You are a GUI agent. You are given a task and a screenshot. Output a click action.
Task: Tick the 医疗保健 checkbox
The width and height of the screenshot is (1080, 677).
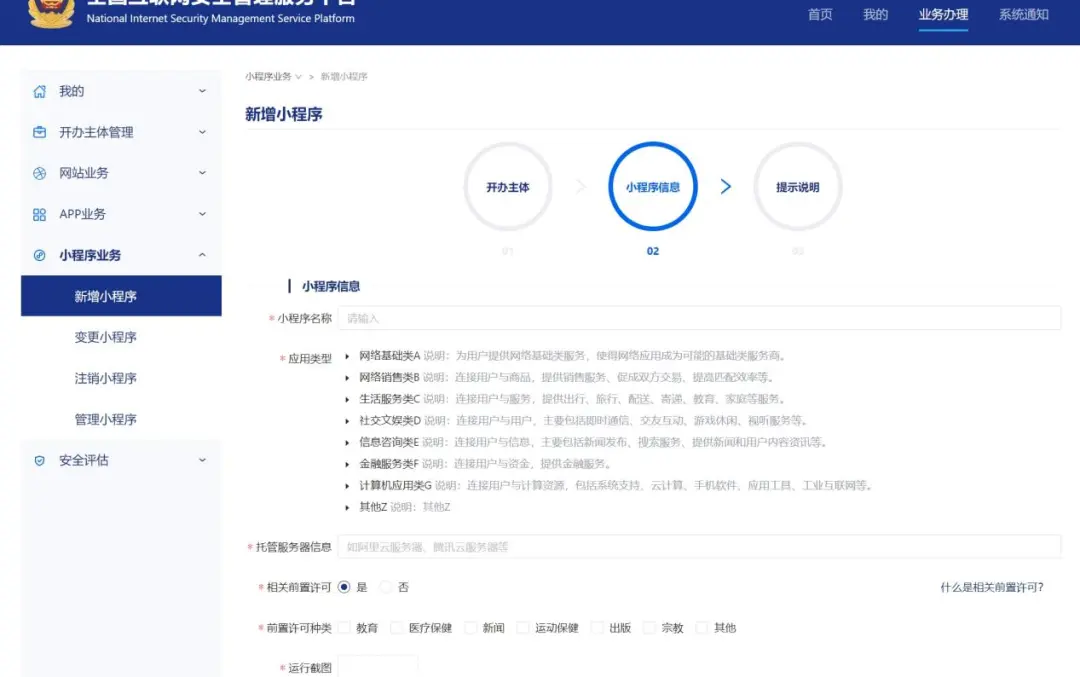(x=397, y=628)
